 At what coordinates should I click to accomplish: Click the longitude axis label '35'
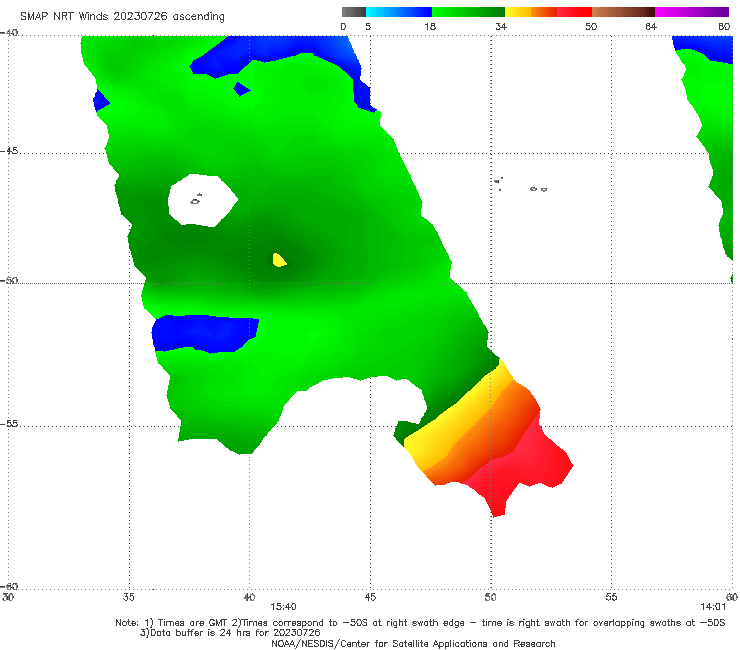click(129, 597)
